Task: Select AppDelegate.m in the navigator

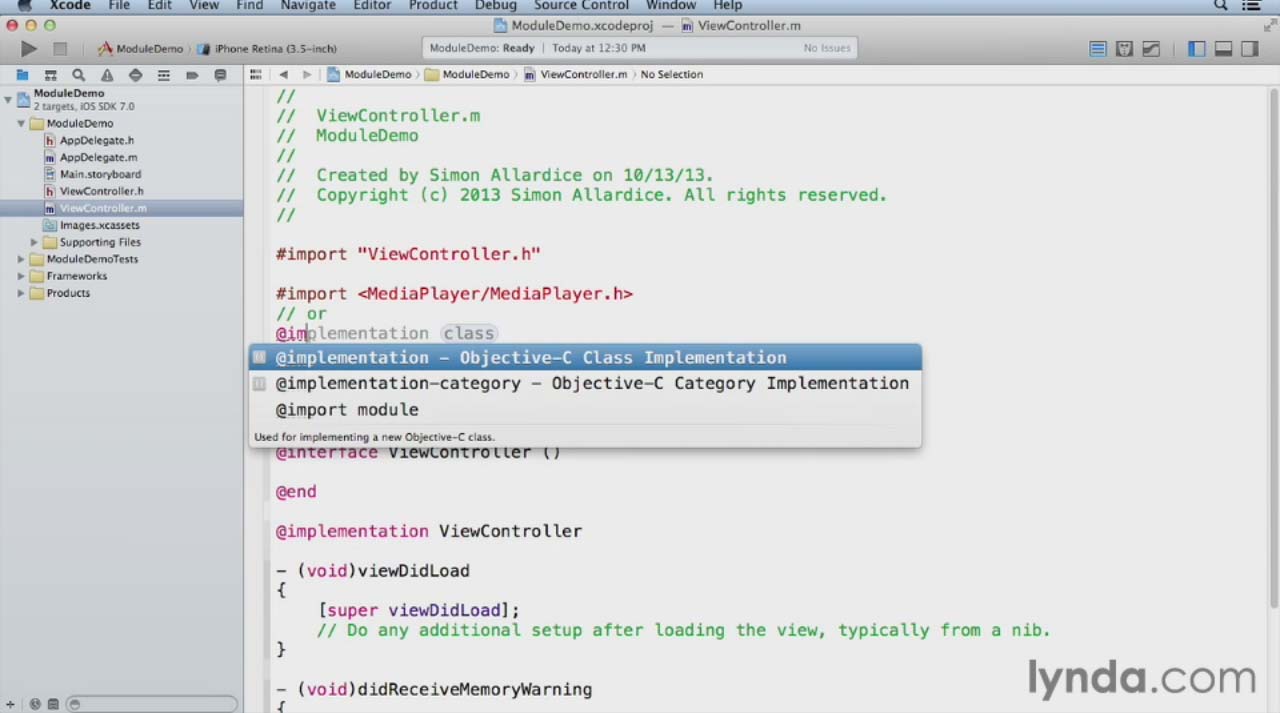Action: point(98,157)
